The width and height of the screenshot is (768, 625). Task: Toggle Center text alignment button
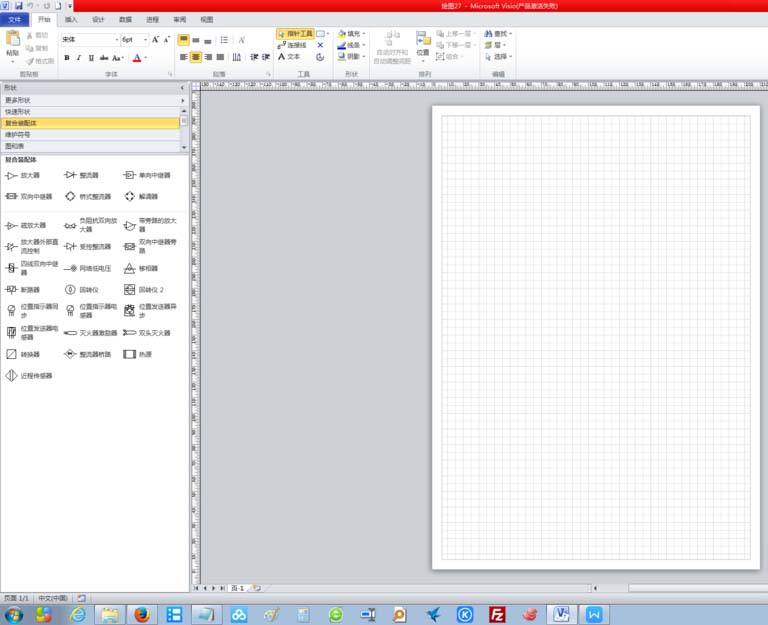pos(196,57)
